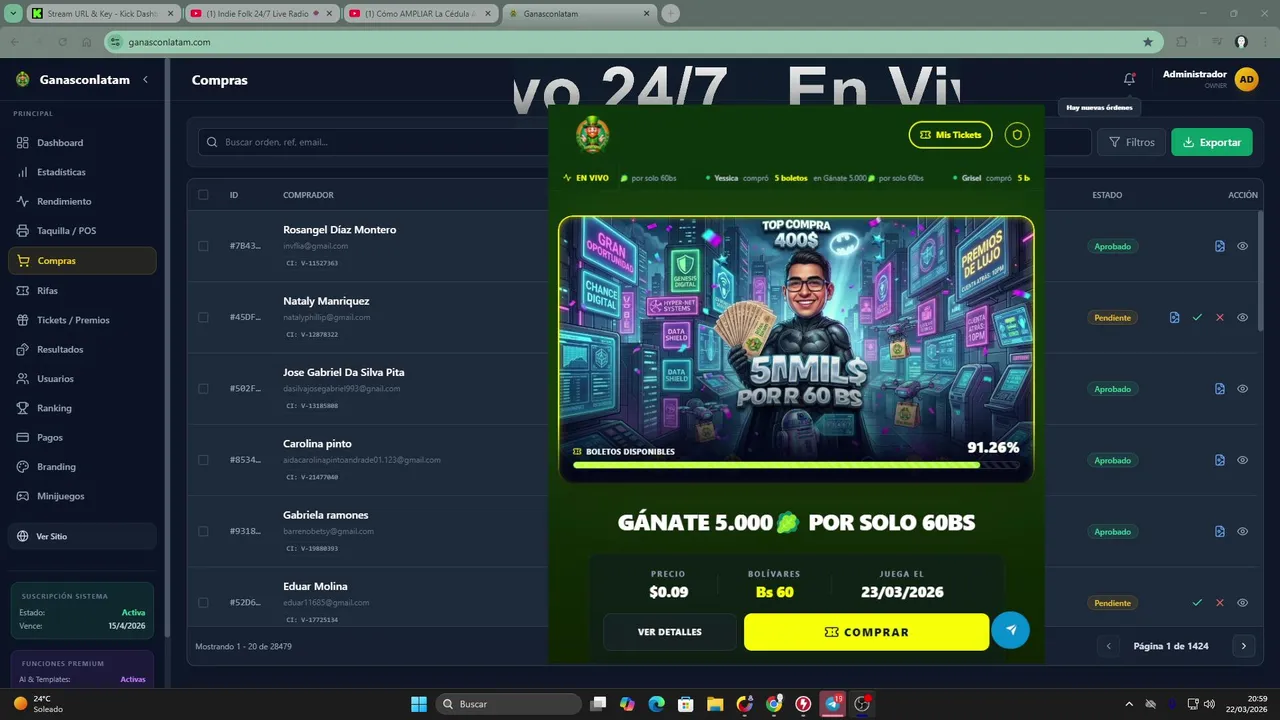1280x720 pixels.
Task: Check the Rosangel Díaz Montero row checkbox
Action: (x=203, y=246)
